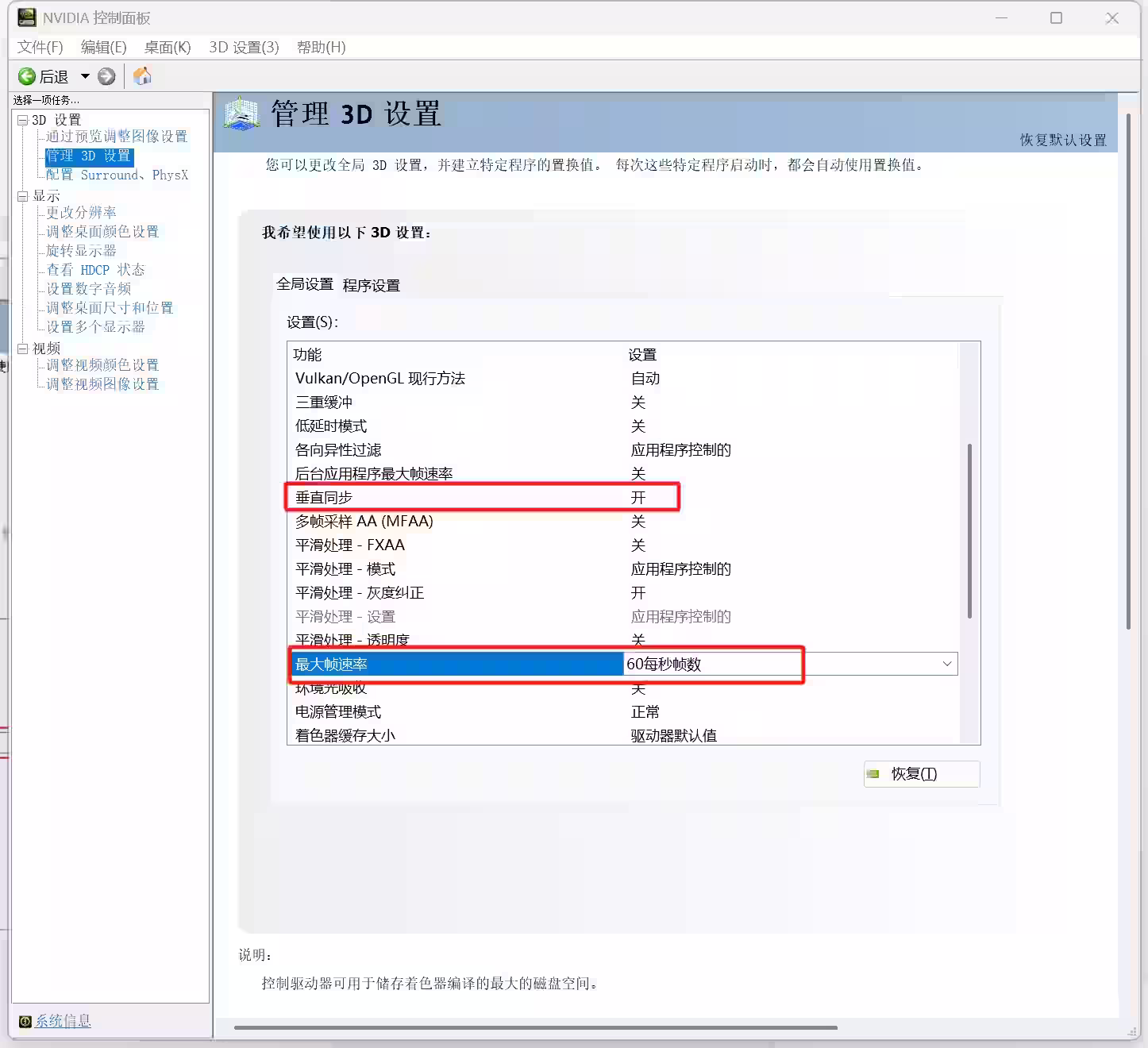Image resolution: width=1148 pixels, height=1048 pixels.
Task: Open the 桌面(K) menu
Action: [168, 47]
